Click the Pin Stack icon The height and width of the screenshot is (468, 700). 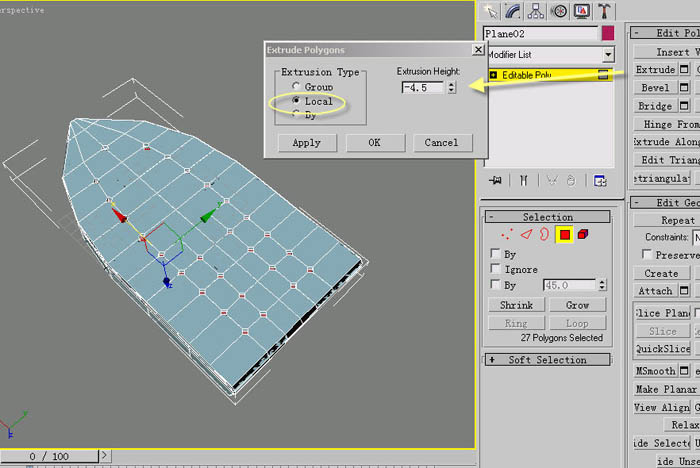pos(495,180)
